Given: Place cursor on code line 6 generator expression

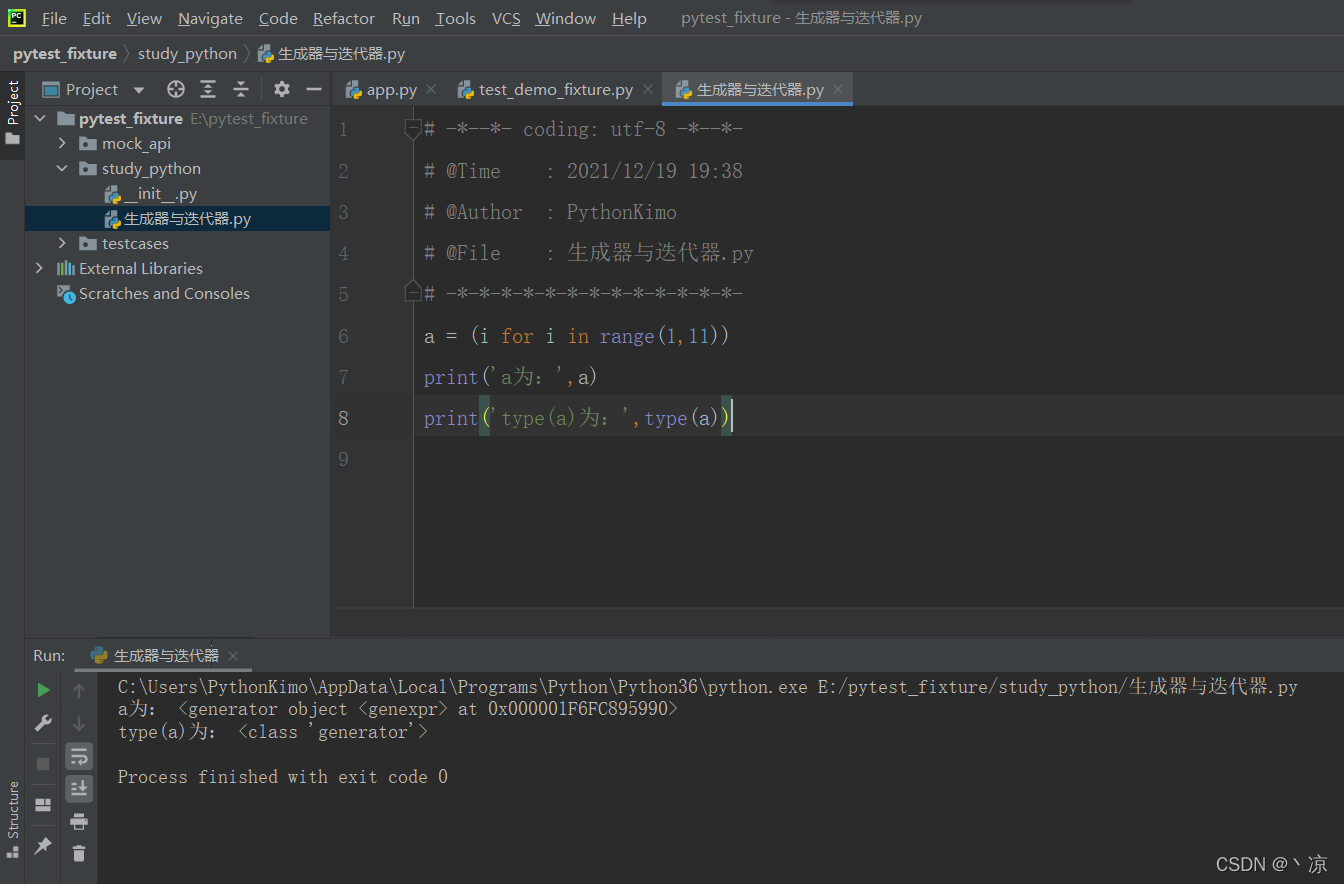Looking at the screenshot, I should pos(577,336).
